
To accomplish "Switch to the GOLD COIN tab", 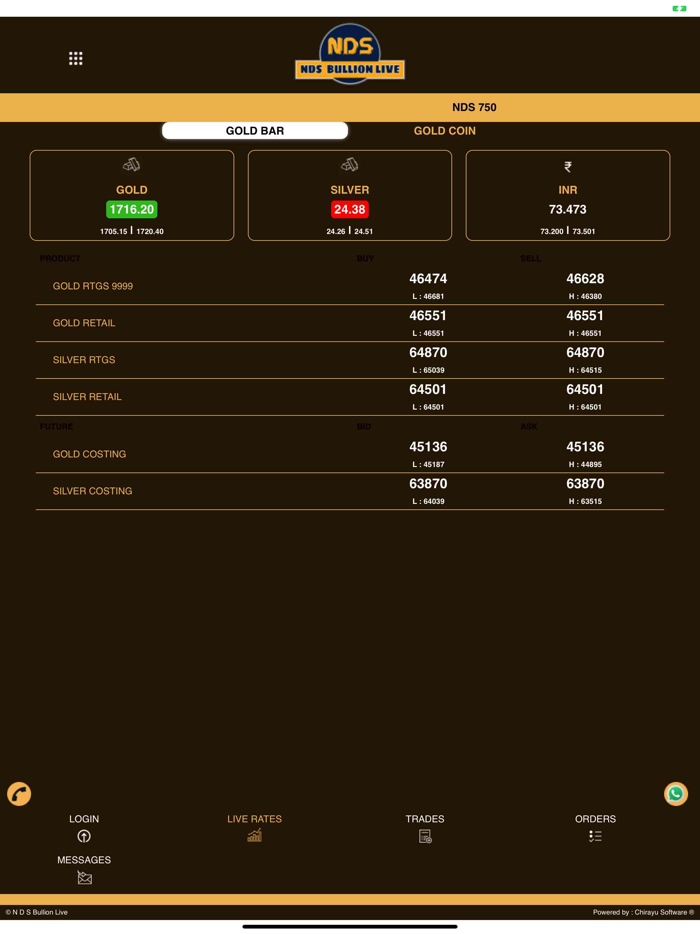I will point(444,130).
